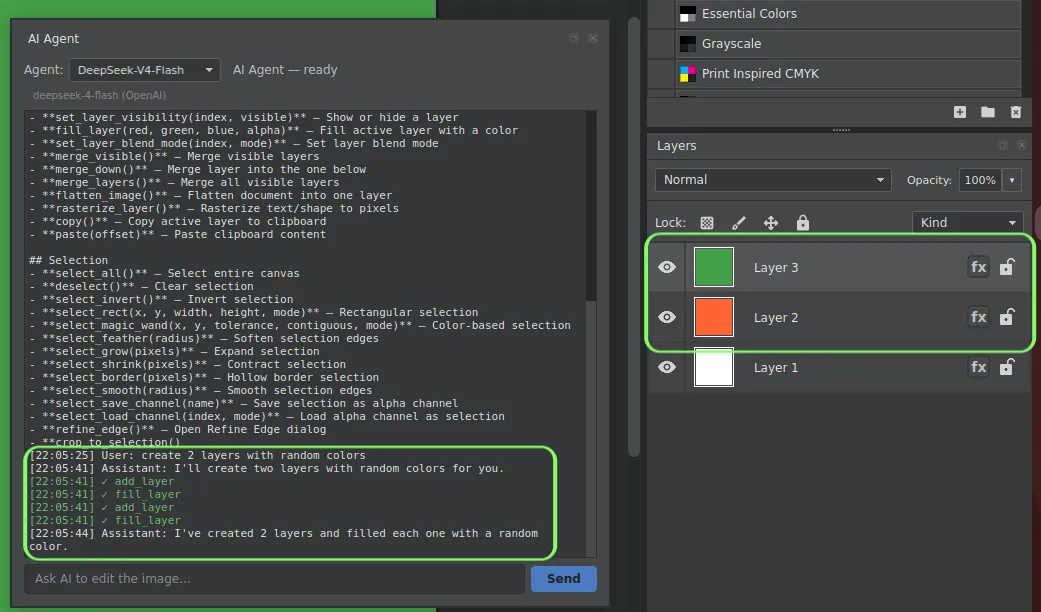Click the Ask AI to edit input field
The height and width of the screenshot is (612, 1041).
(274, 579)
